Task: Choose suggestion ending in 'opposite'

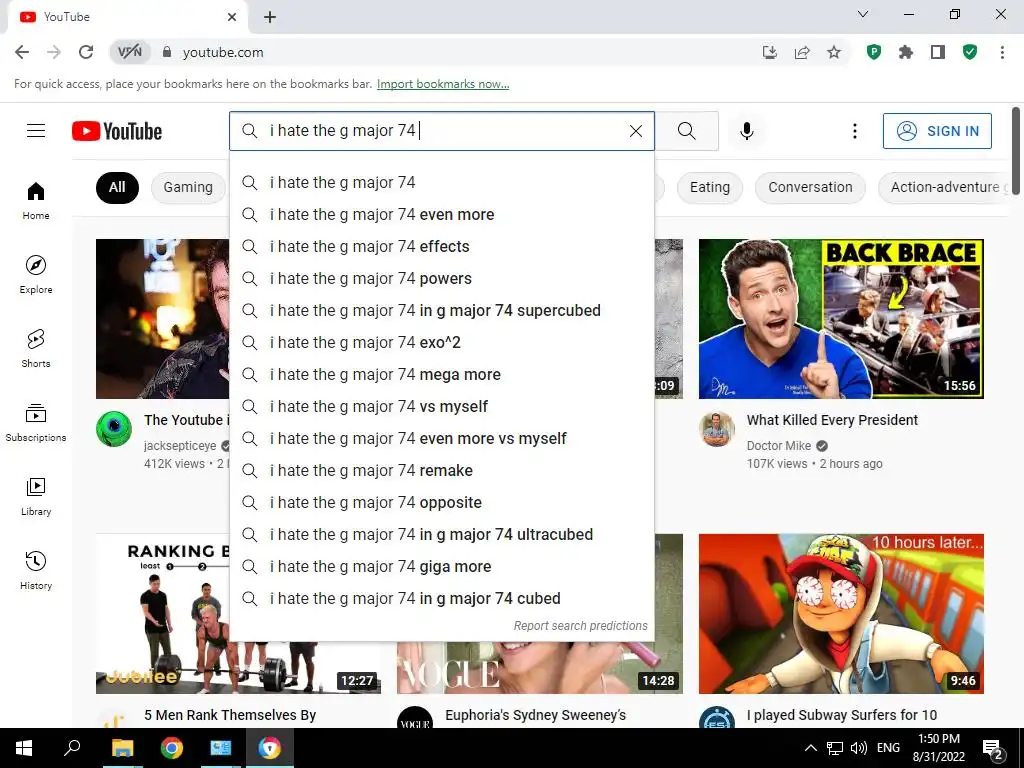Action: [x=442, y=503]
